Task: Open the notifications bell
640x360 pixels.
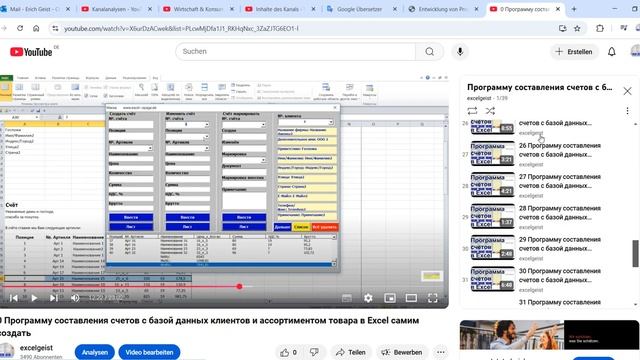Action: 611,52
